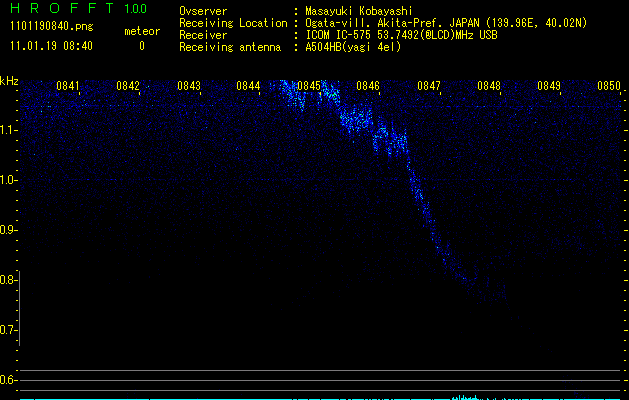
Task: Click the Ovserver field label
Action: click(x=203, y=11)
